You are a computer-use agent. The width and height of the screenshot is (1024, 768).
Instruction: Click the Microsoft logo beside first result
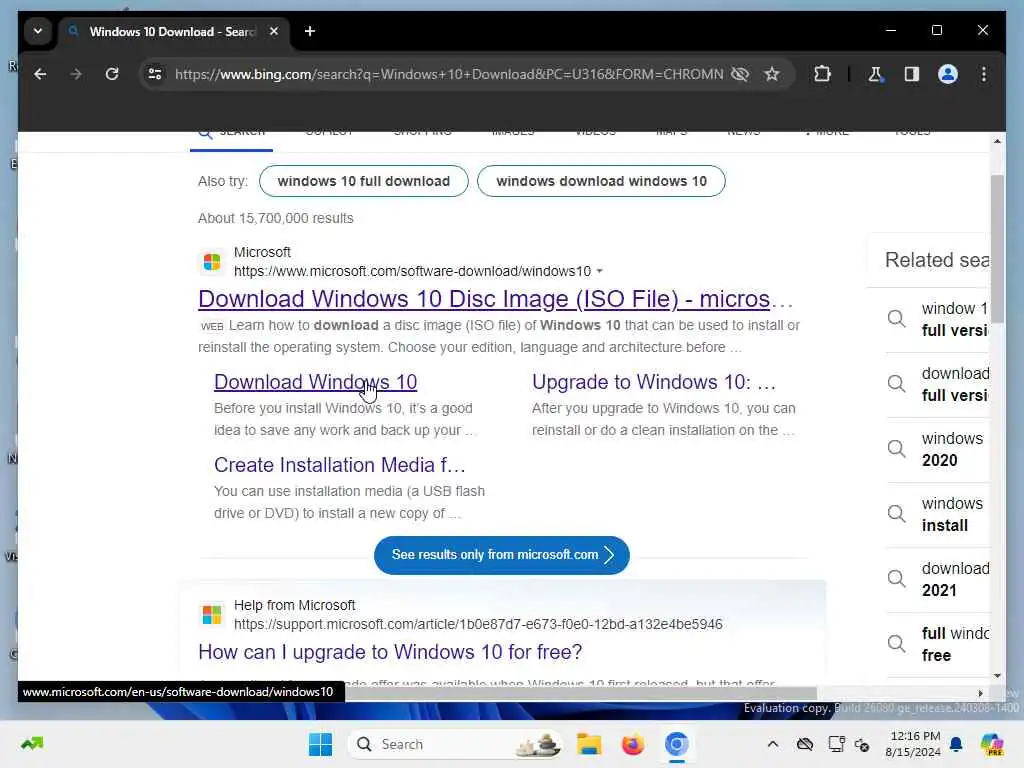[x=212, y=262]
